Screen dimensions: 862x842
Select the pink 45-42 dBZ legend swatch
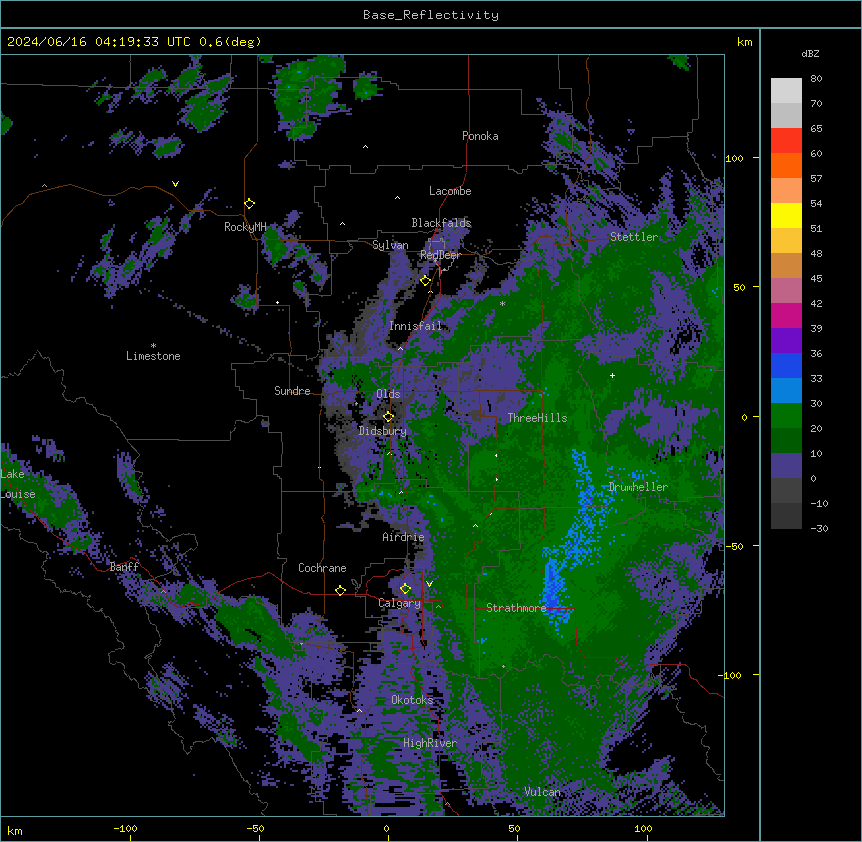786,291
